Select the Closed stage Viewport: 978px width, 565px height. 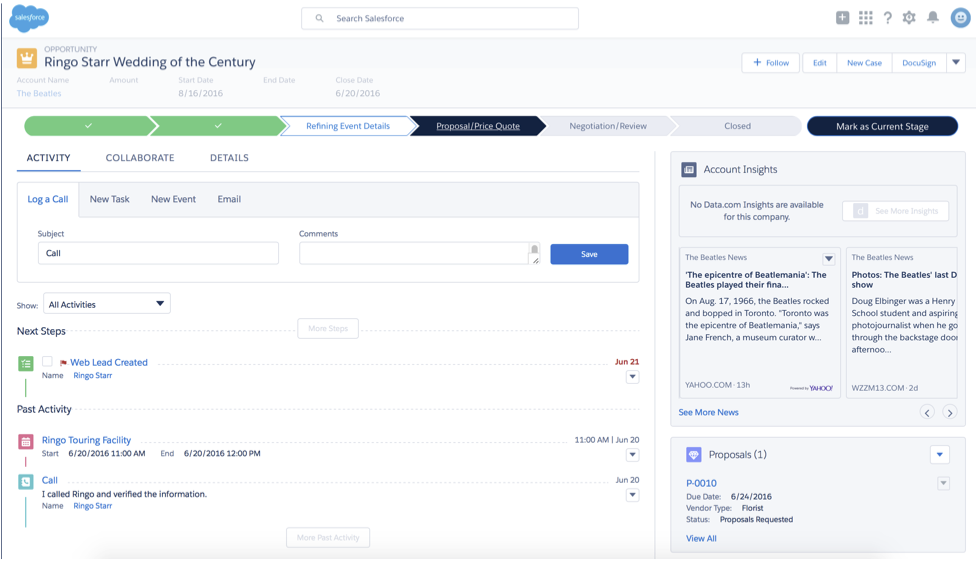(737, 126)
